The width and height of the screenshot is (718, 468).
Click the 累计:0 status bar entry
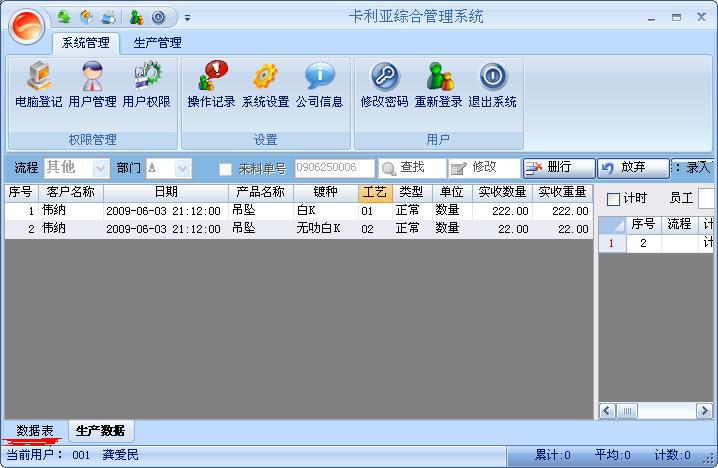[x=552, y=455]
